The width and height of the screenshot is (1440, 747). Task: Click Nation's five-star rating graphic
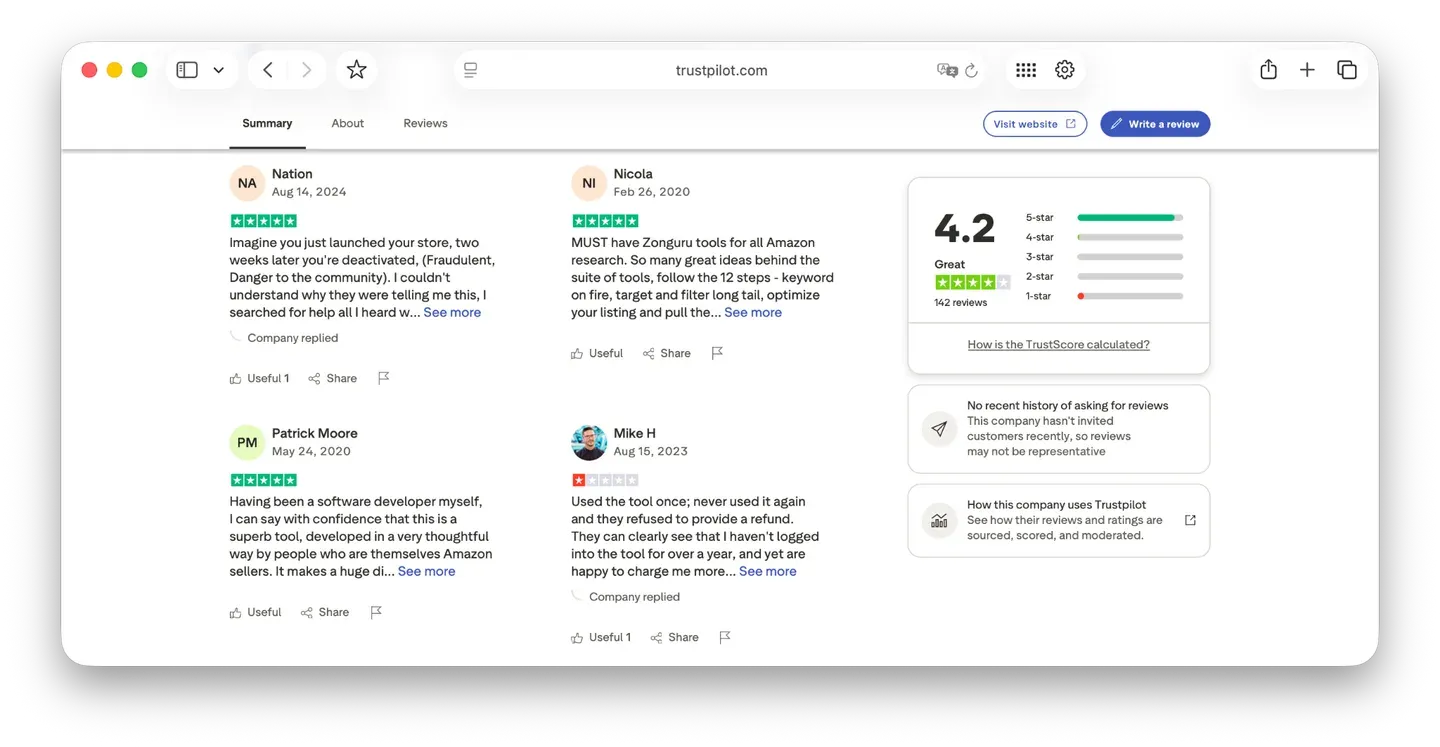[263, 221]
